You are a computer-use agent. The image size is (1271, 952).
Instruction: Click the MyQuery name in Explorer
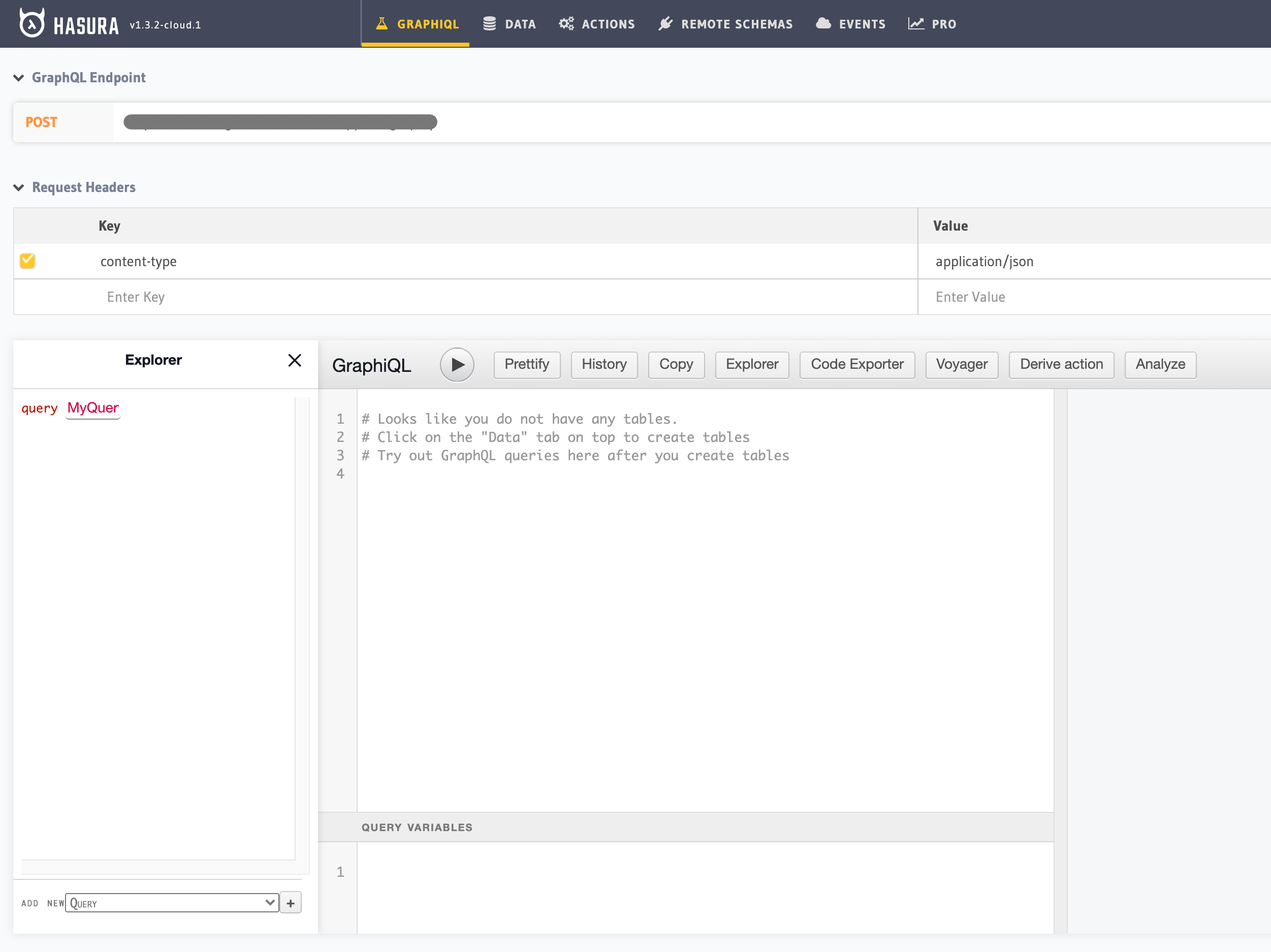click(x=93, y=407)
